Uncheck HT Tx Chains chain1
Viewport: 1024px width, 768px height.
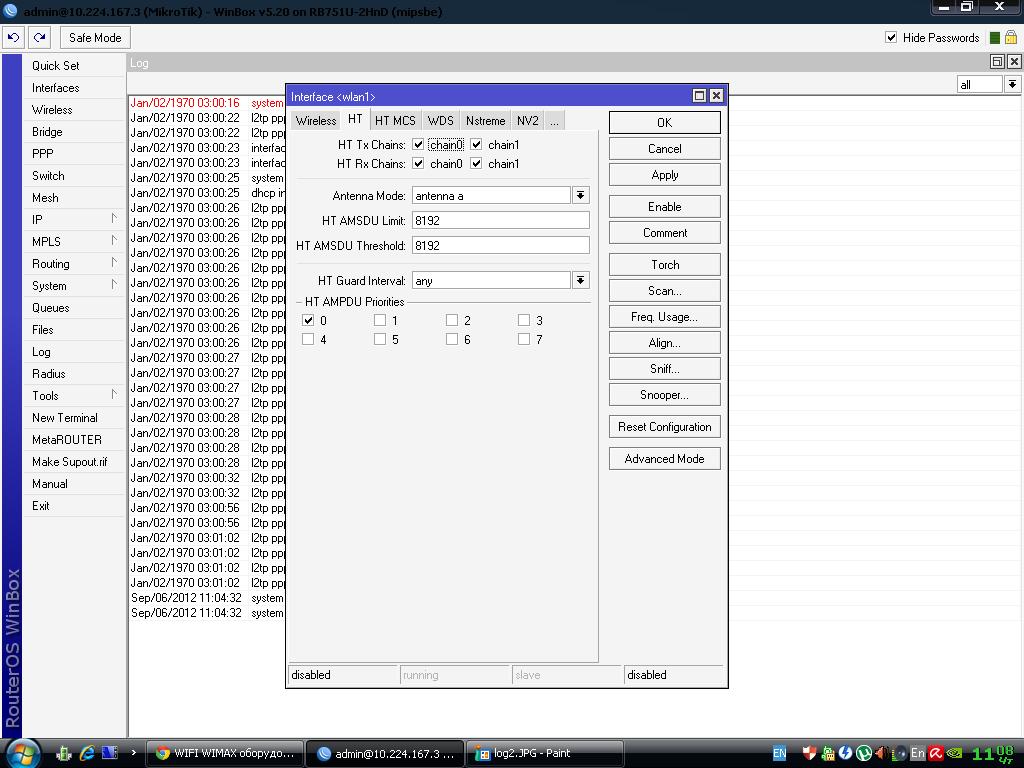(476, 144)
